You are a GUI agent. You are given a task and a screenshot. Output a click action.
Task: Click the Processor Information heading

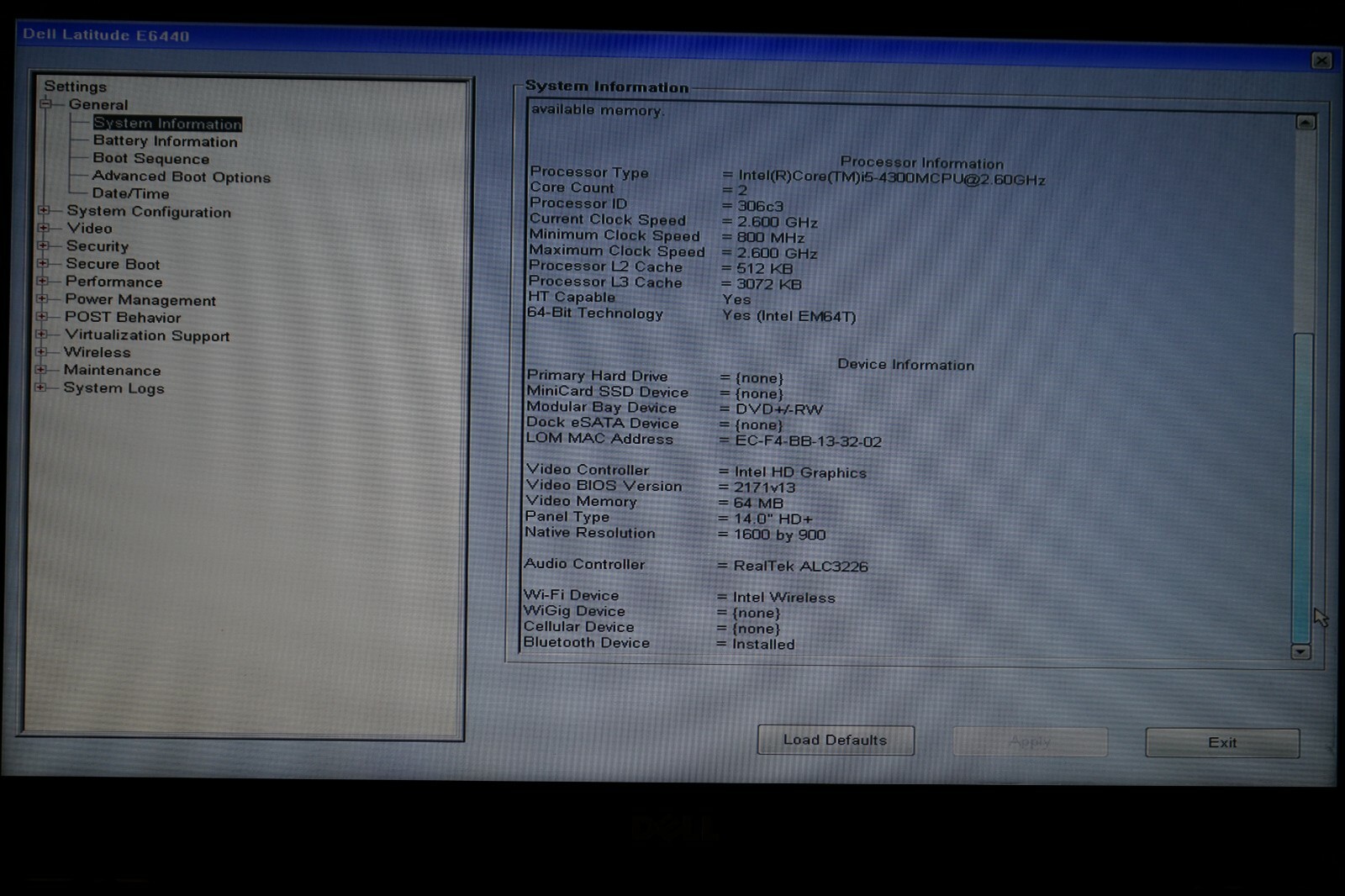click(x=921, y=163)
